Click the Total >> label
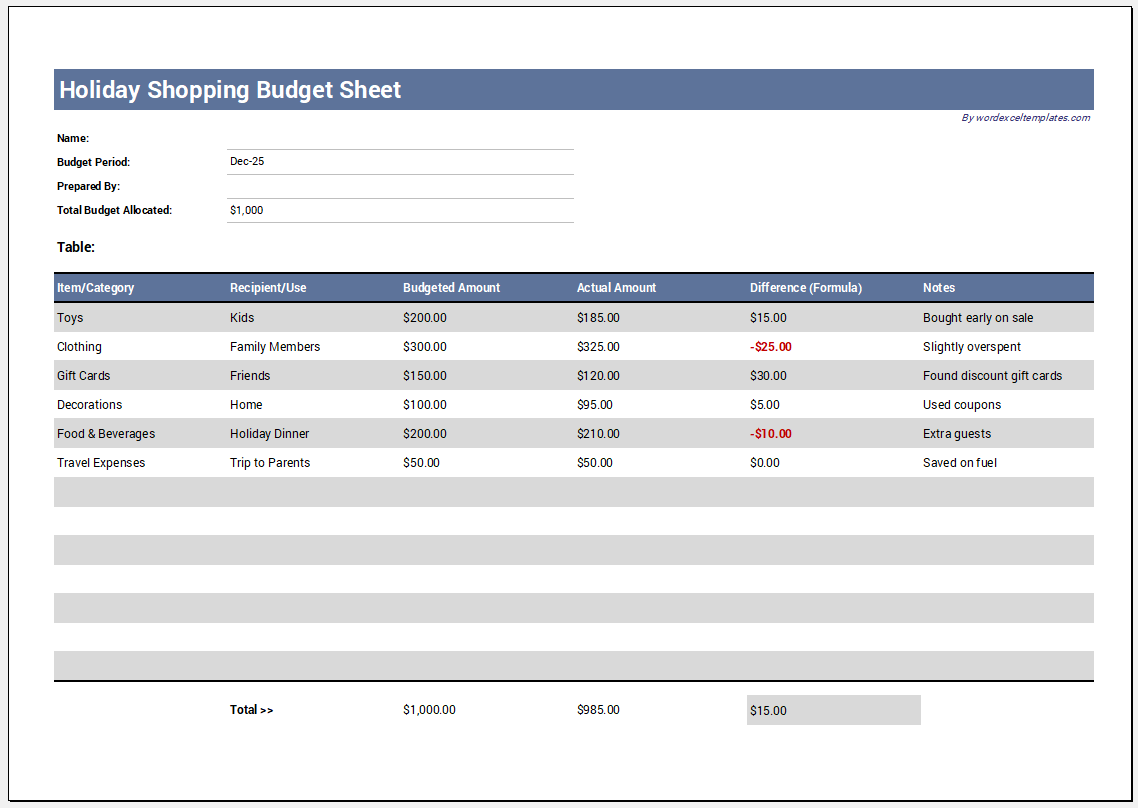This screenshot has height=808, width=1138. [251, 710]
